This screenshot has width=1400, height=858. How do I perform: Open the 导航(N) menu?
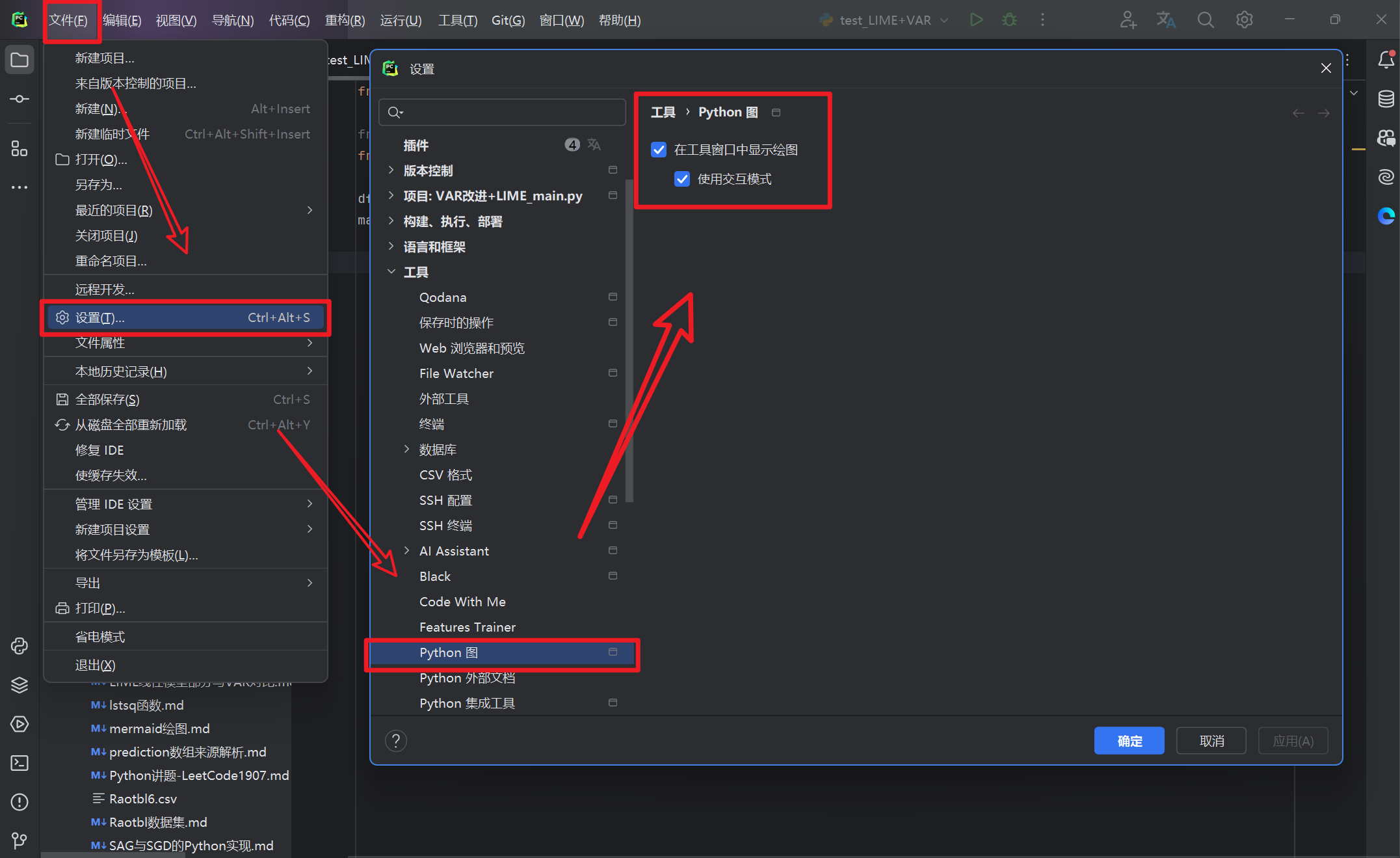pyautogui.click(x=233, y=20)
